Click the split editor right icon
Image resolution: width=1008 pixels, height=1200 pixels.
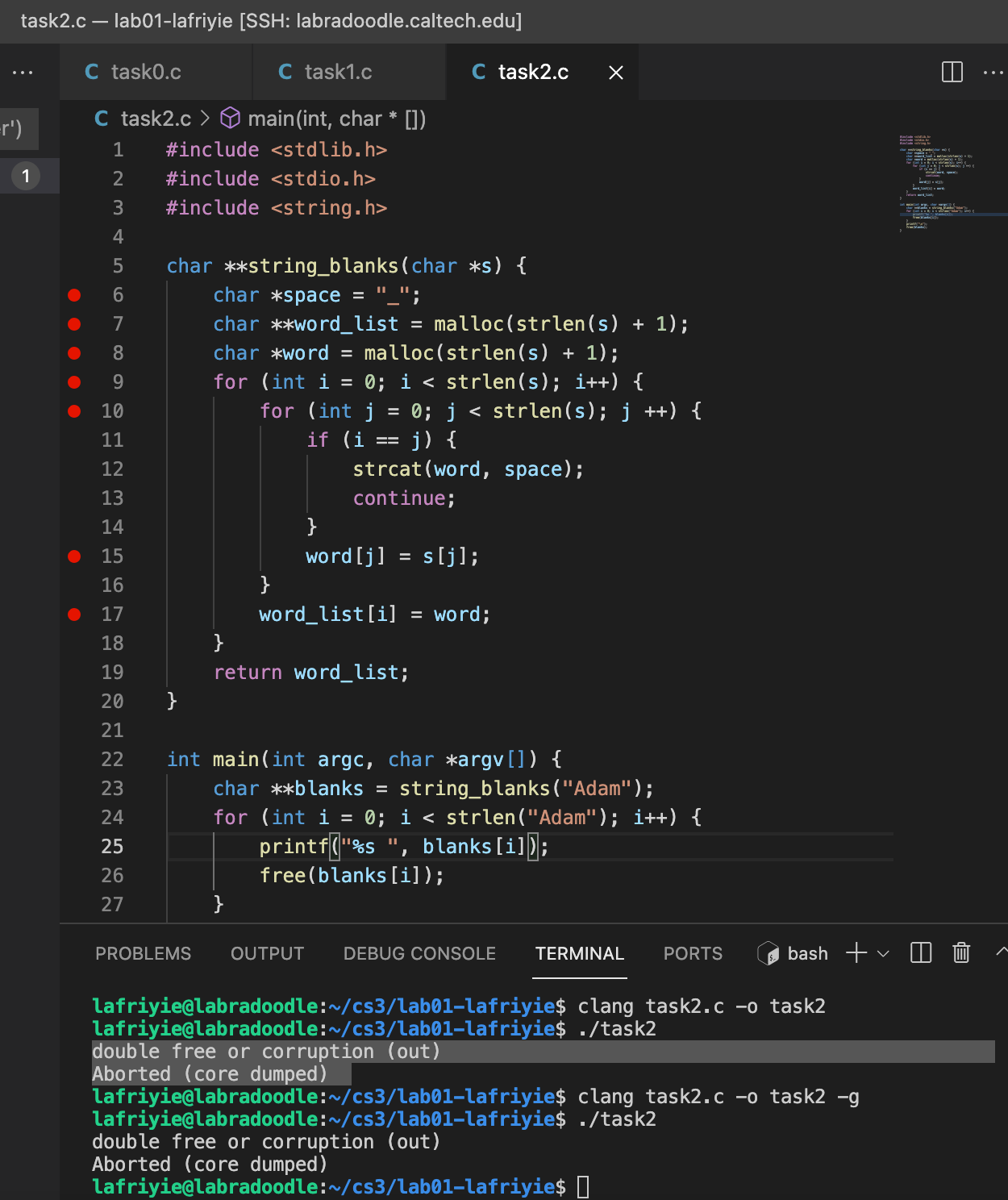click(952, 73)
